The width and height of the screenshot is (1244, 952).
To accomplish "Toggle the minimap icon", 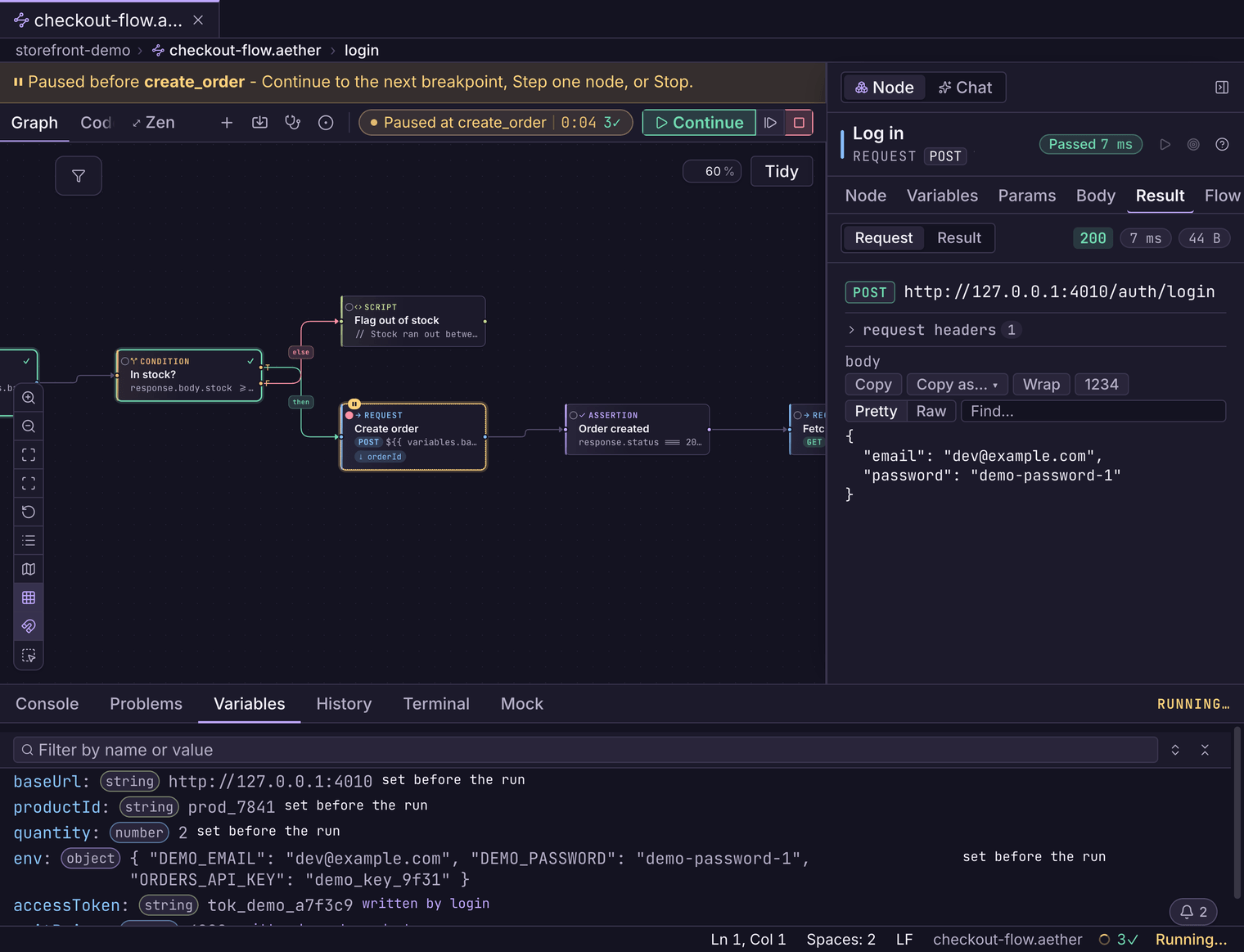I will [29, 569].
